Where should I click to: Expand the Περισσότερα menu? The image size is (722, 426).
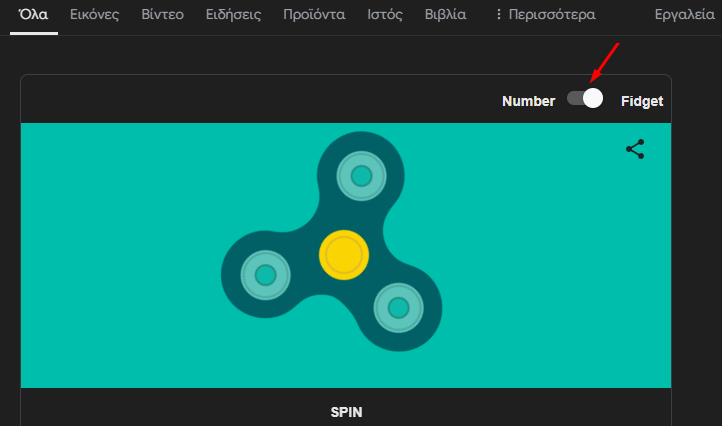click(545, 15)
